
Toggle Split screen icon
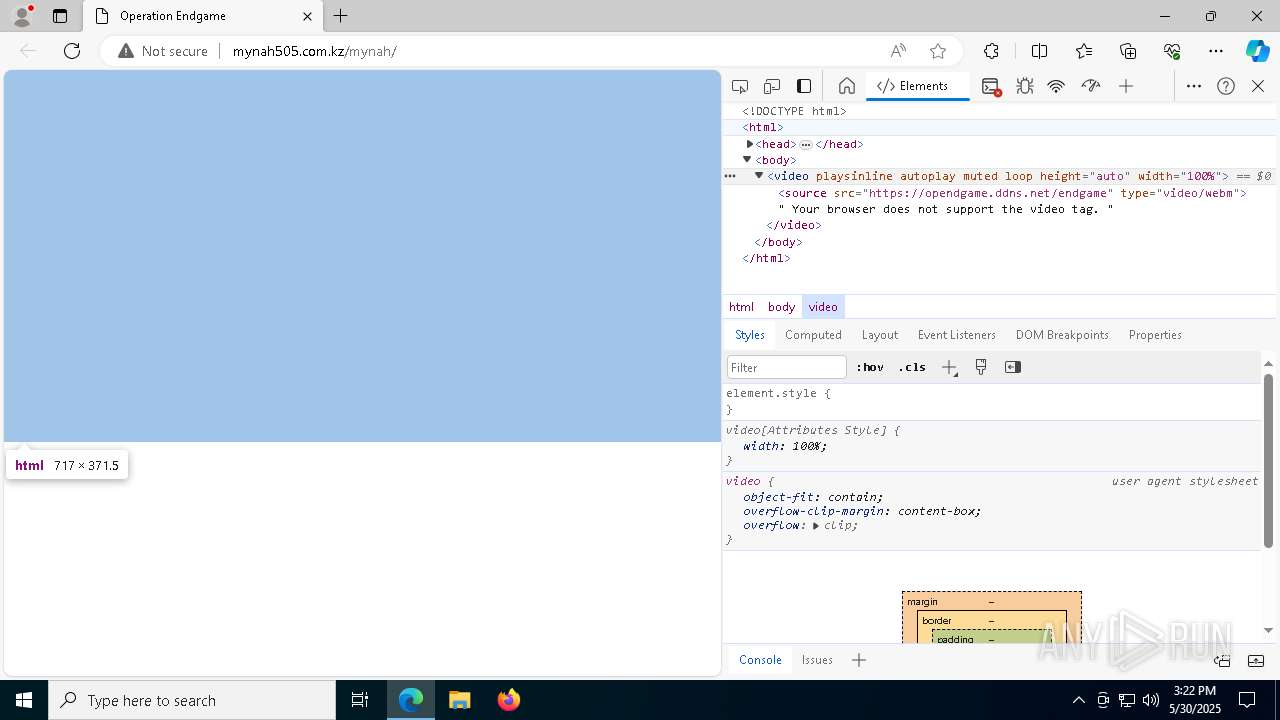tap(1039, 51)
